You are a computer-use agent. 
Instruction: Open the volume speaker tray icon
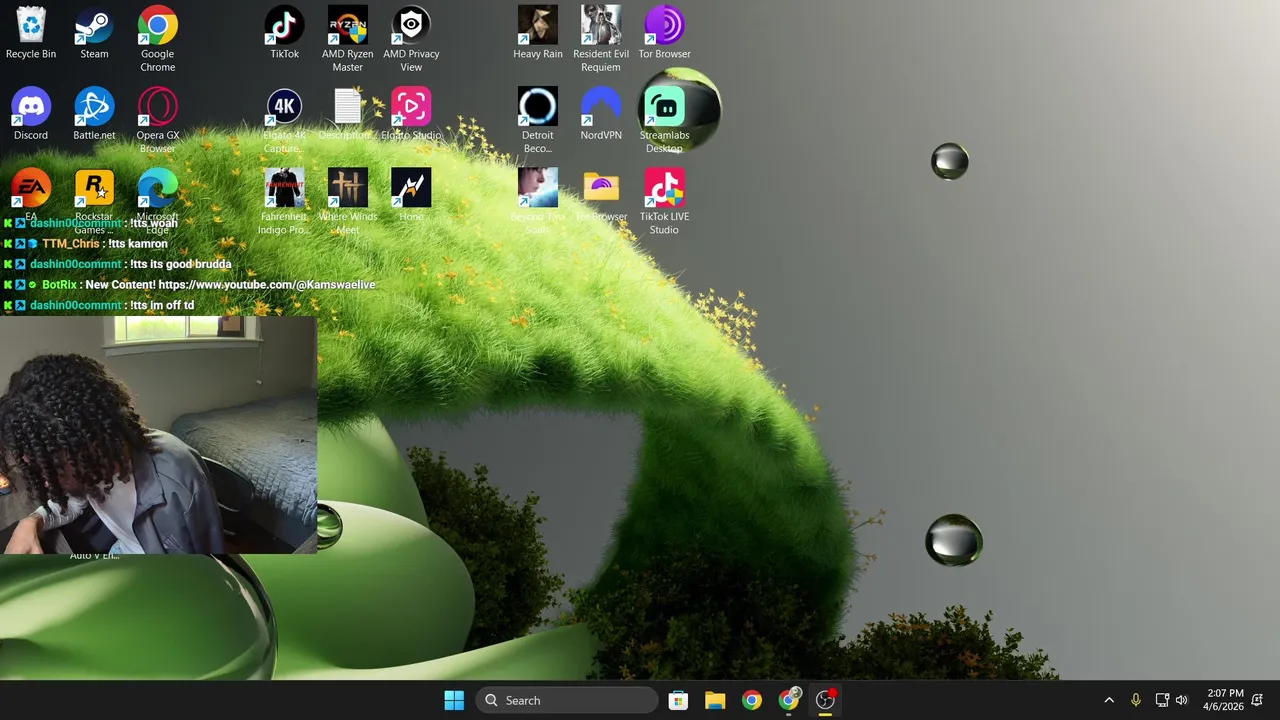[x=1182, y=700]
